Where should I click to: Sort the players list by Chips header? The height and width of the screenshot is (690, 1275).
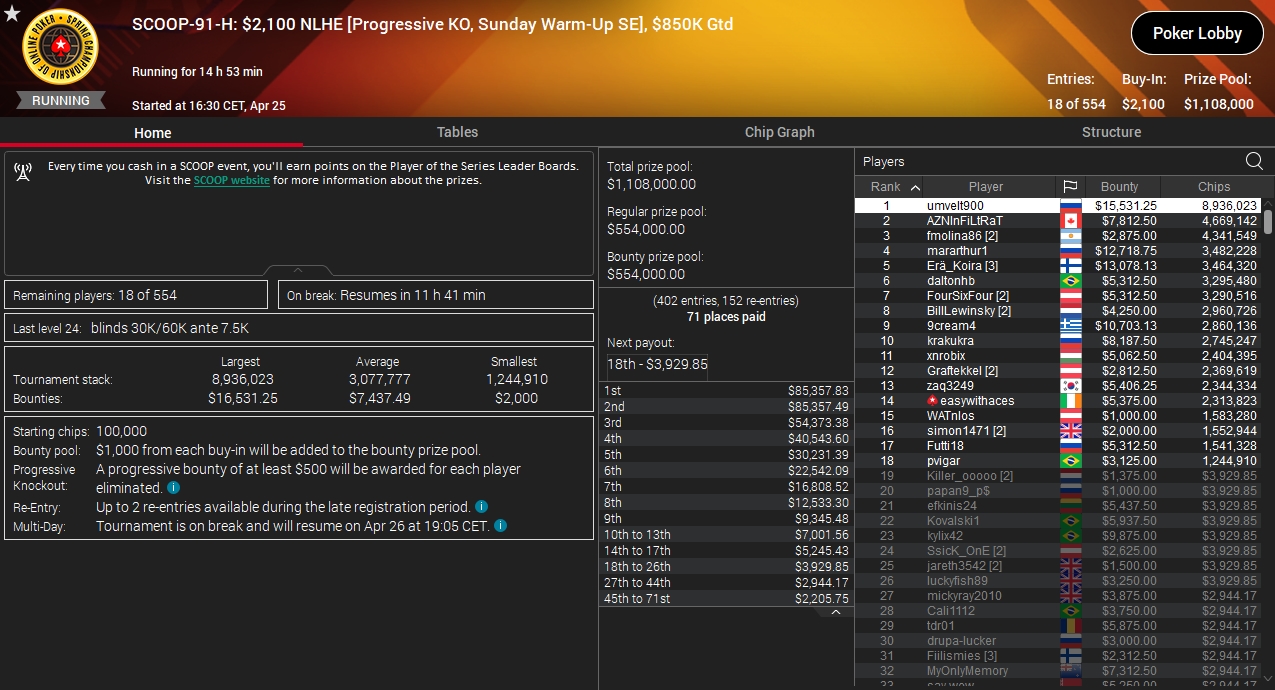pyautogui.click(x=1214, y=187)
